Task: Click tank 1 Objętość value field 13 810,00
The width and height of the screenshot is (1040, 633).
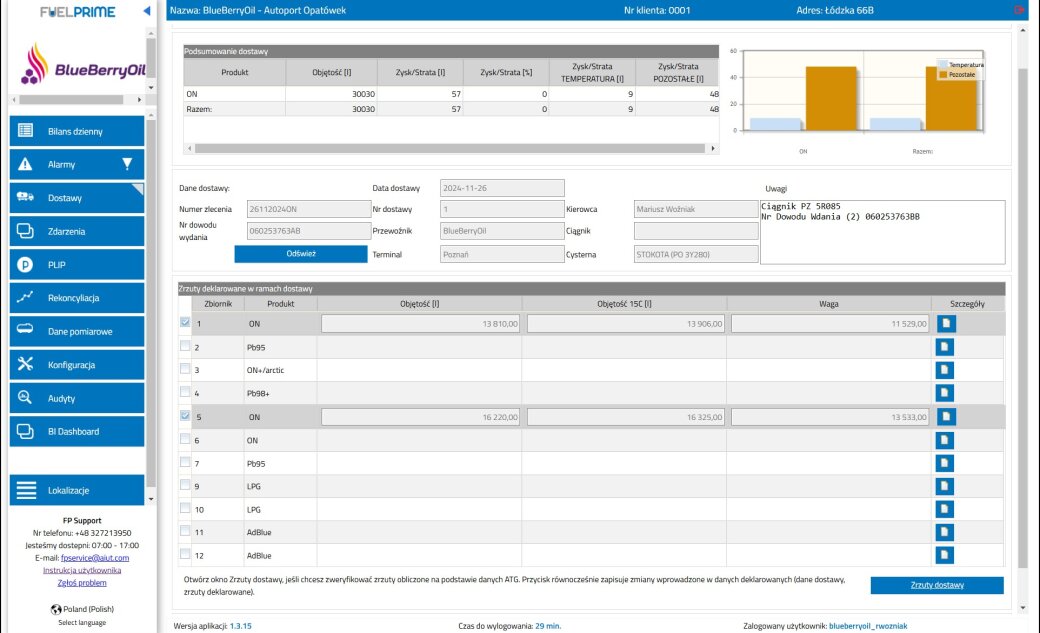Action: click(420, 324)
